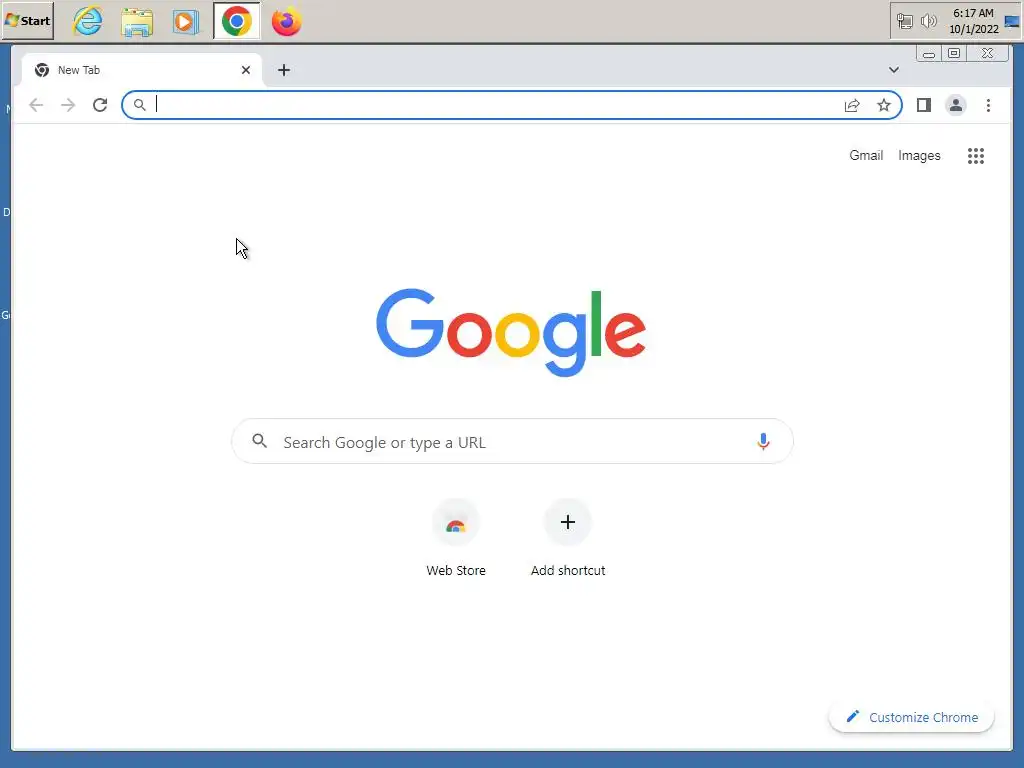Screen dimensions: 1024x768
Task: Click the magnifier icon in Google search box
Action: pyautogui.click(x=259, y=441)
